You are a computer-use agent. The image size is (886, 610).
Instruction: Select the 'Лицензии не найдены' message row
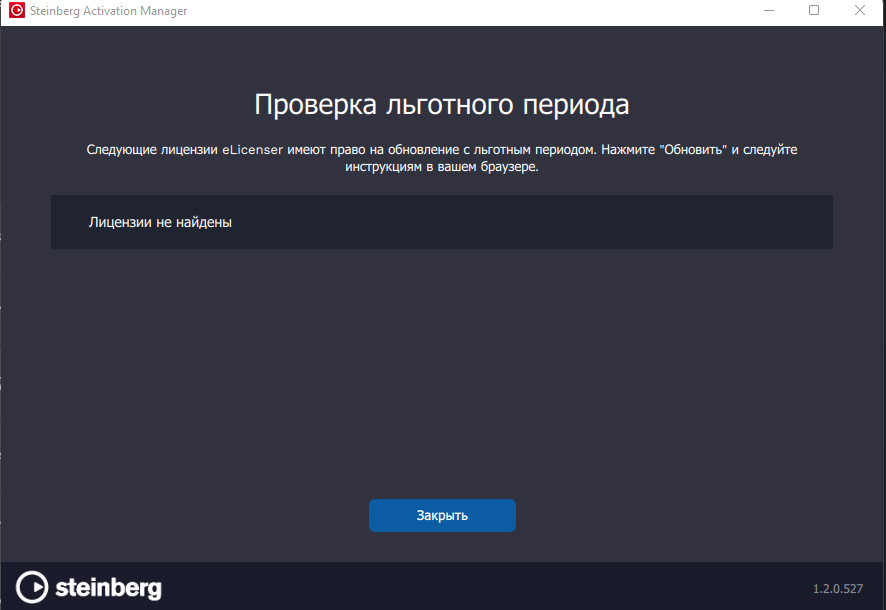point(442,222)
